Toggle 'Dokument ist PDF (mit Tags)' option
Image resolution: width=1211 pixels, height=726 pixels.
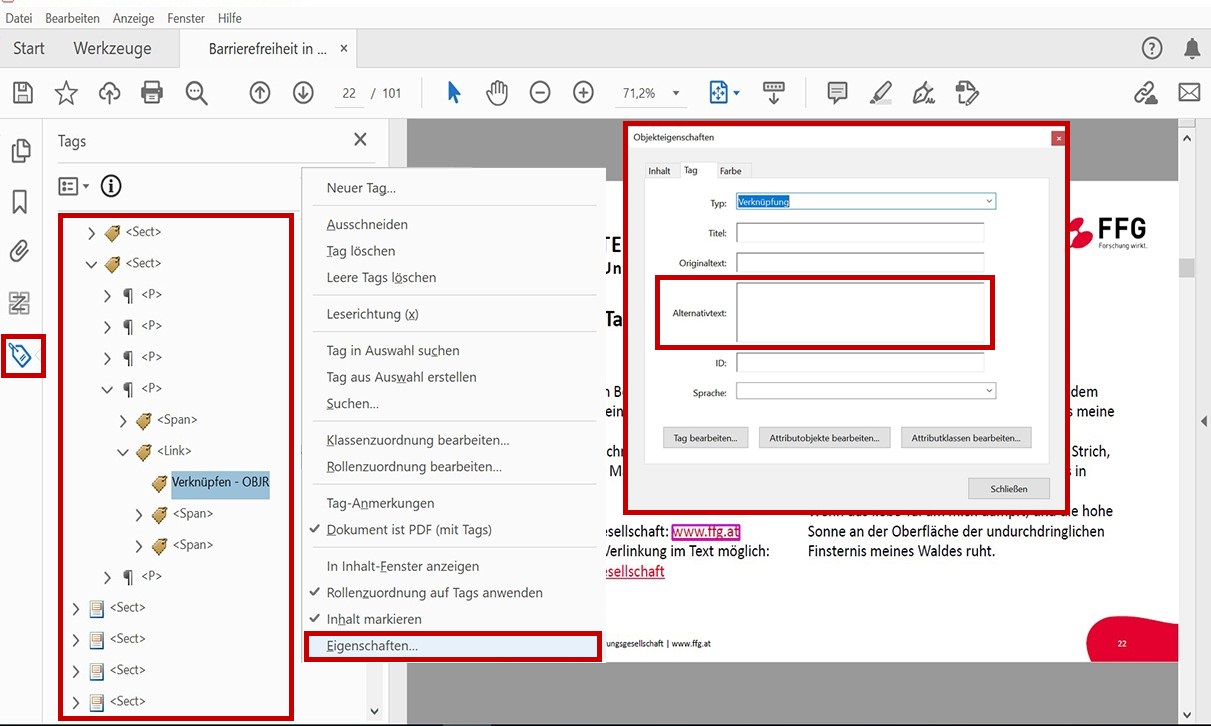pos(409,529)
